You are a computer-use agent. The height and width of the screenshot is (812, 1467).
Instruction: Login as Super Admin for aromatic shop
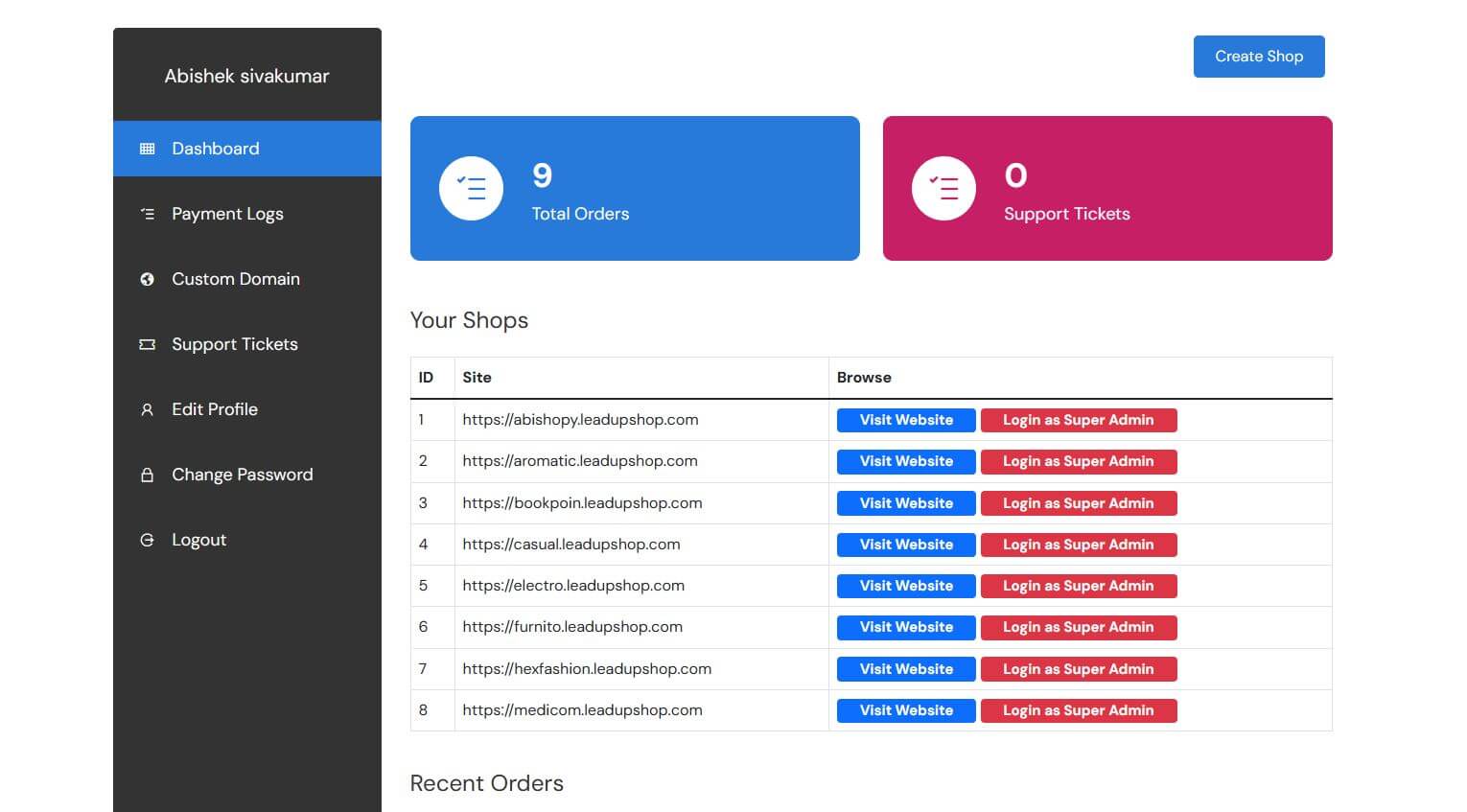(1078, 461)
